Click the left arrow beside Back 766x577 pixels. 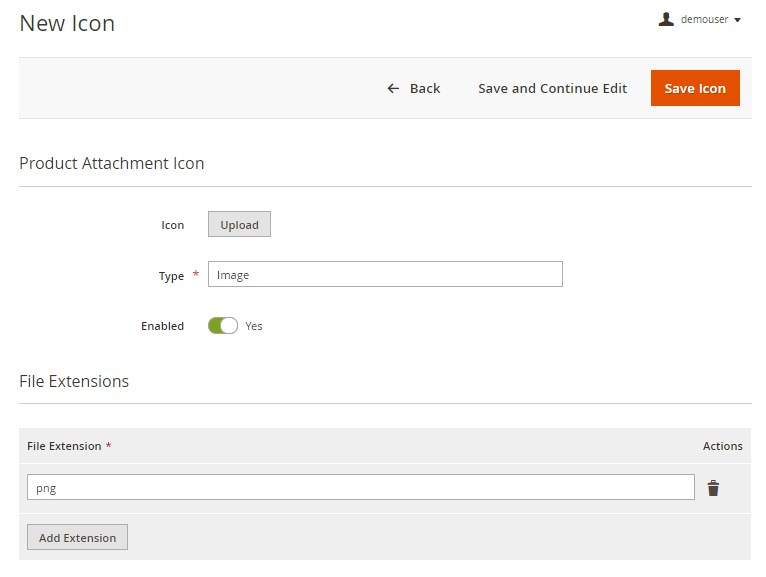393,89
